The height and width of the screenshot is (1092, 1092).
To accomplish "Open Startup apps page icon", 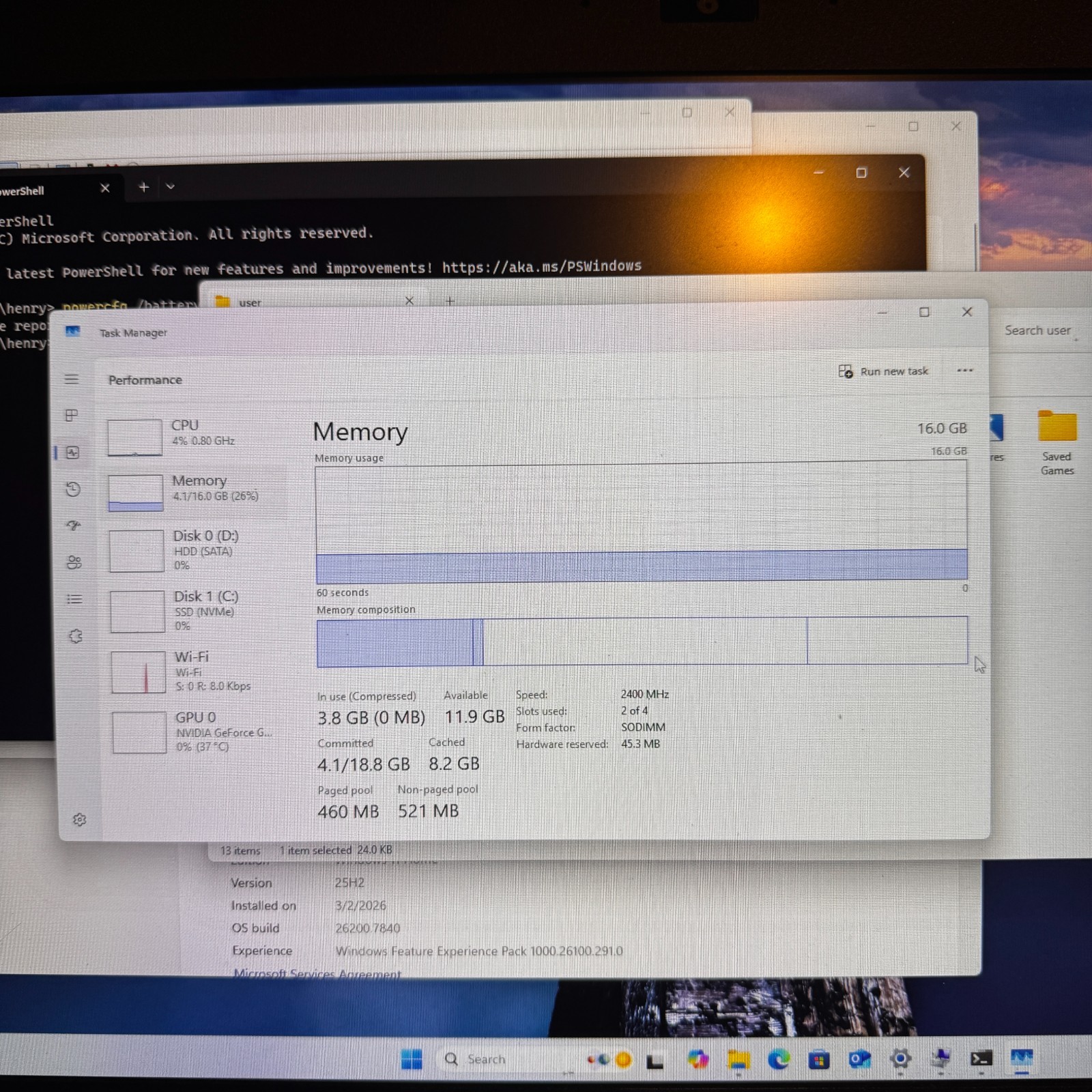I will (x=74, y=526).
